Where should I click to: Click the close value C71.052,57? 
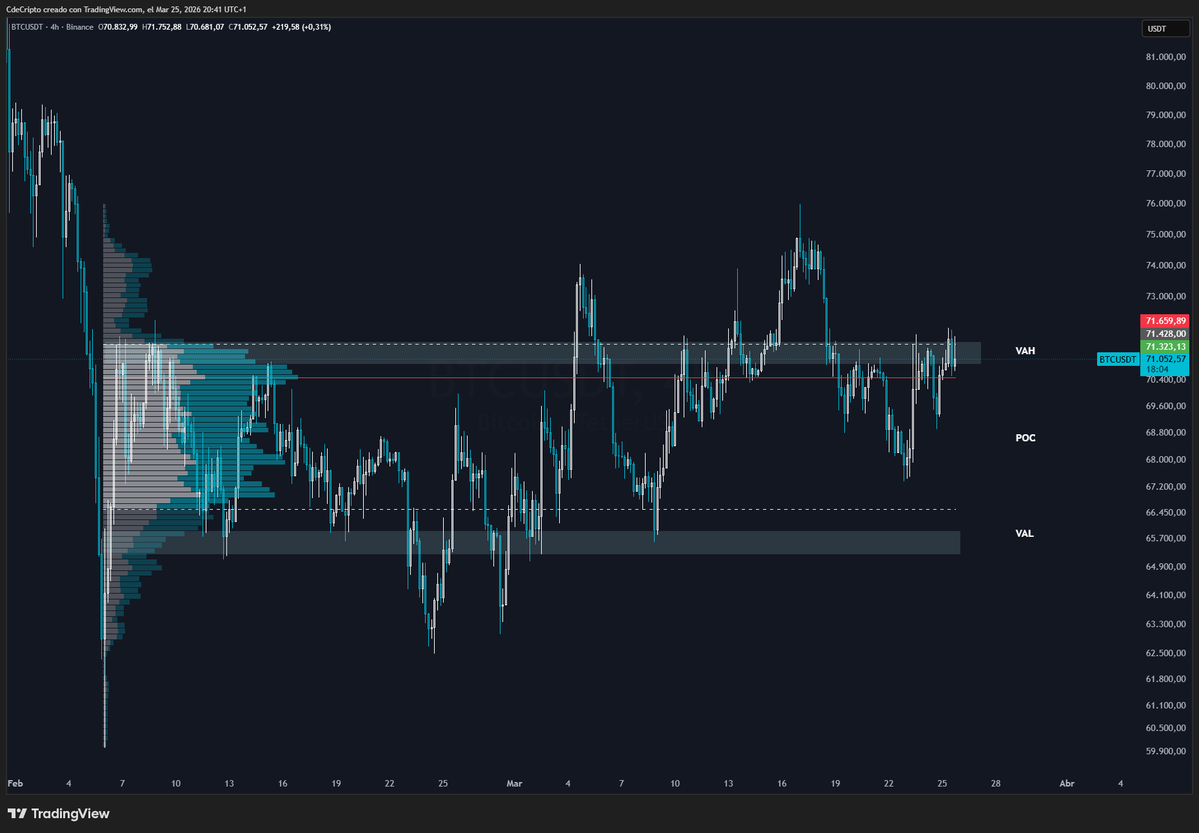[248, 27]
